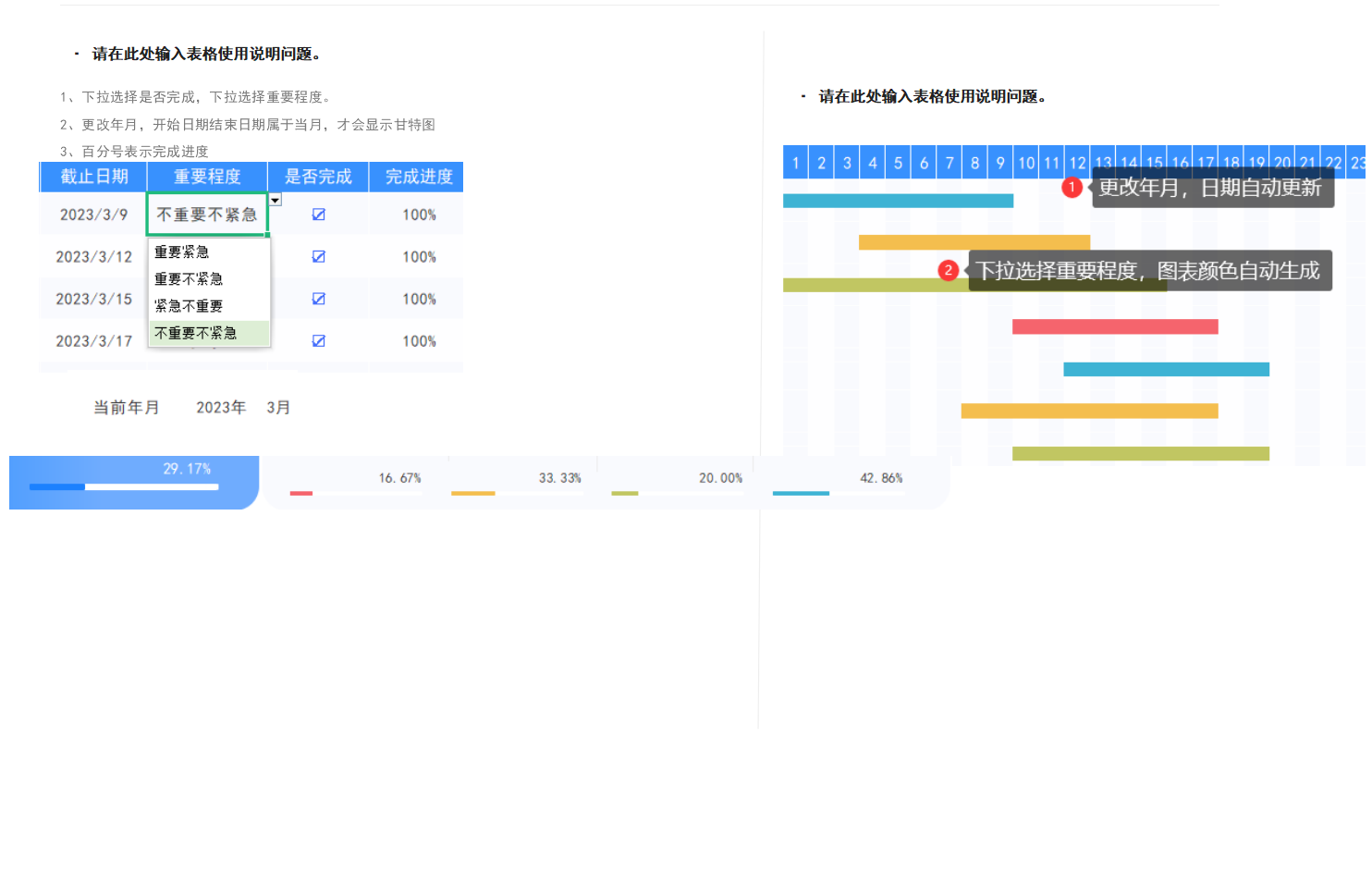Viewport: 1372px width, 872px height.
Task: Choose 不重要不紧急 from dropdown list
Action: point(209,333)
